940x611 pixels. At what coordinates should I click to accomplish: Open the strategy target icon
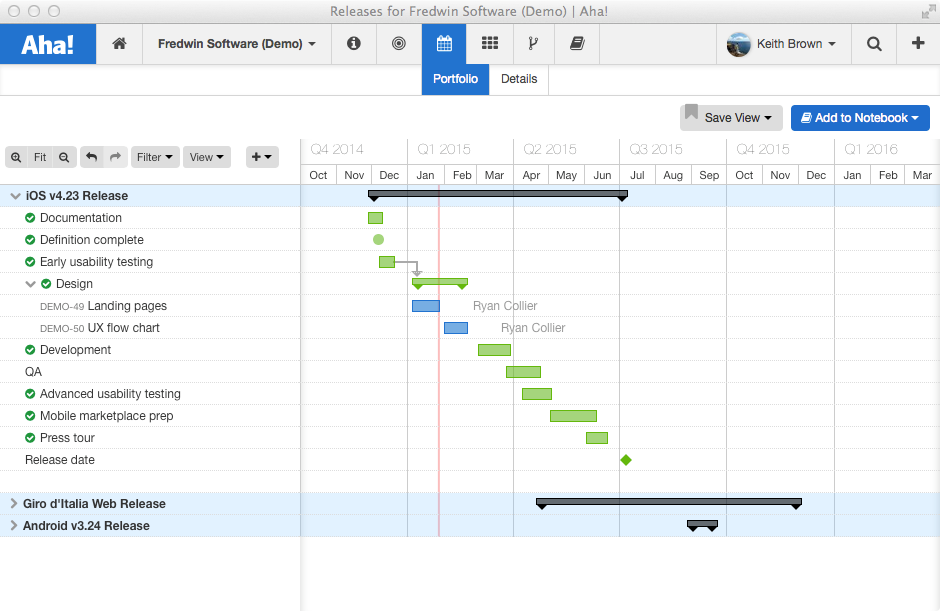point(399,43)
